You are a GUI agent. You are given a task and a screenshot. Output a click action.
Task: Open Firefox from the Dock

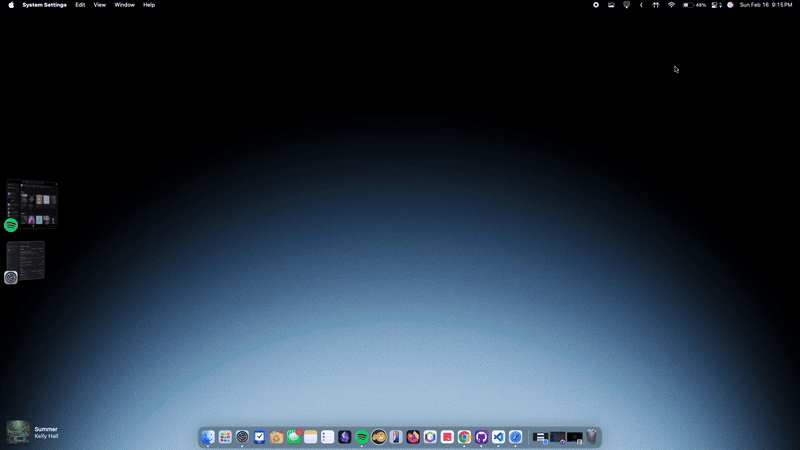click(413, 437)
